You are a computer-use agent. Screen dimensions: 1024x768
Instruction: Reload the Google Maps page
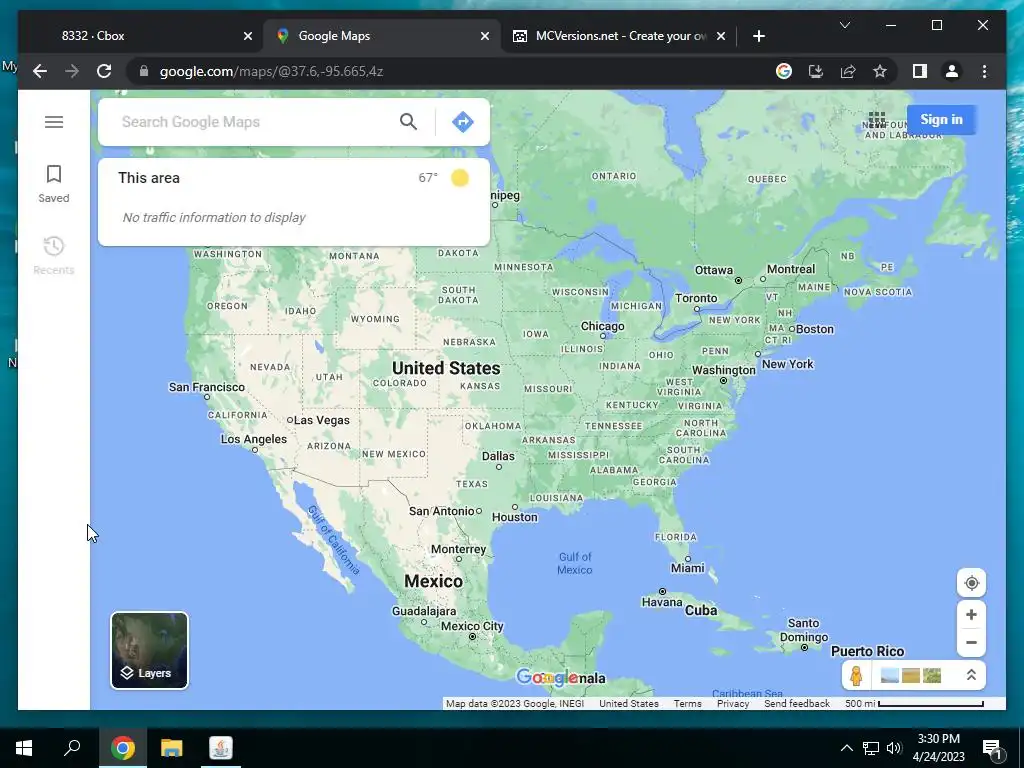[x=104, y=71]
